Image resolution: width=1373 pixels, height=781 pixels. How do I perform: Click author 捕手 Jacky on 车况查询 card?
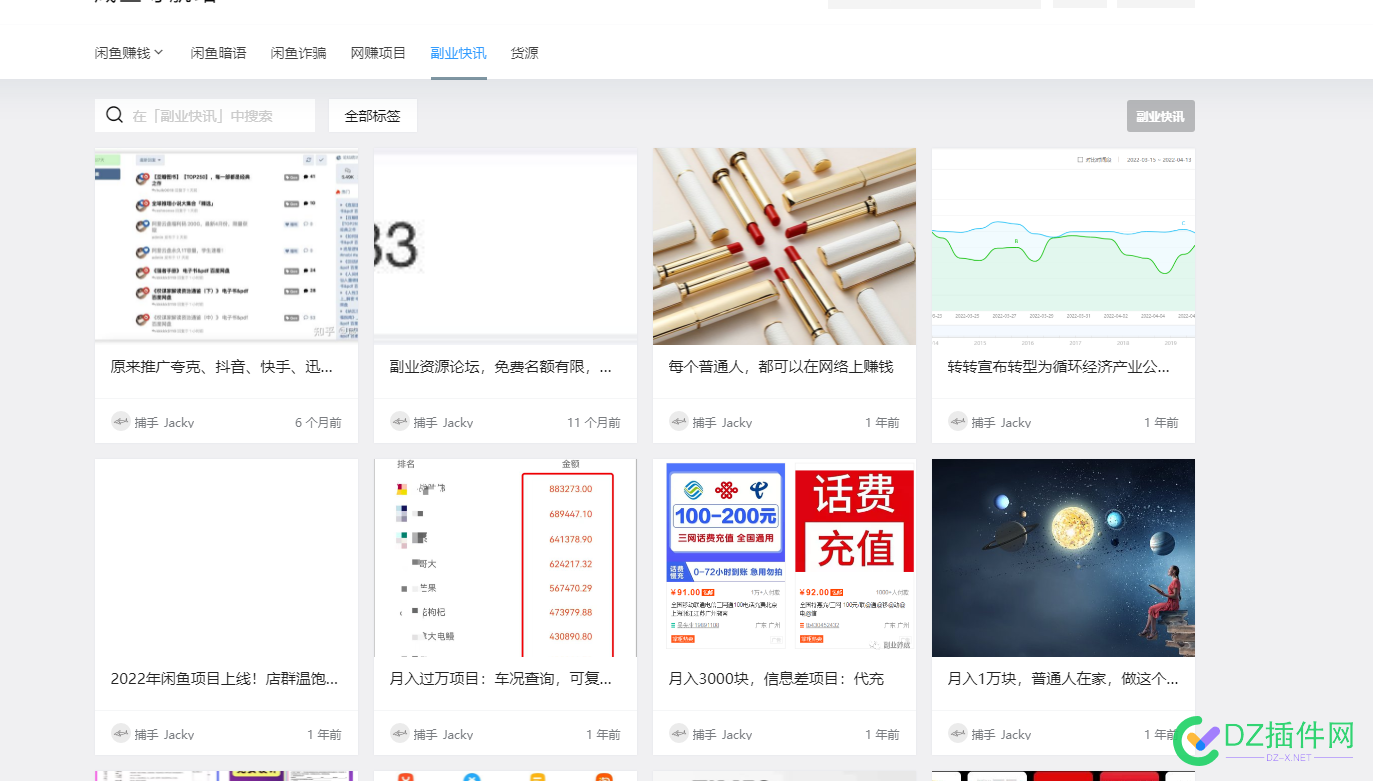pyautogui.click(x=443, y=735)
